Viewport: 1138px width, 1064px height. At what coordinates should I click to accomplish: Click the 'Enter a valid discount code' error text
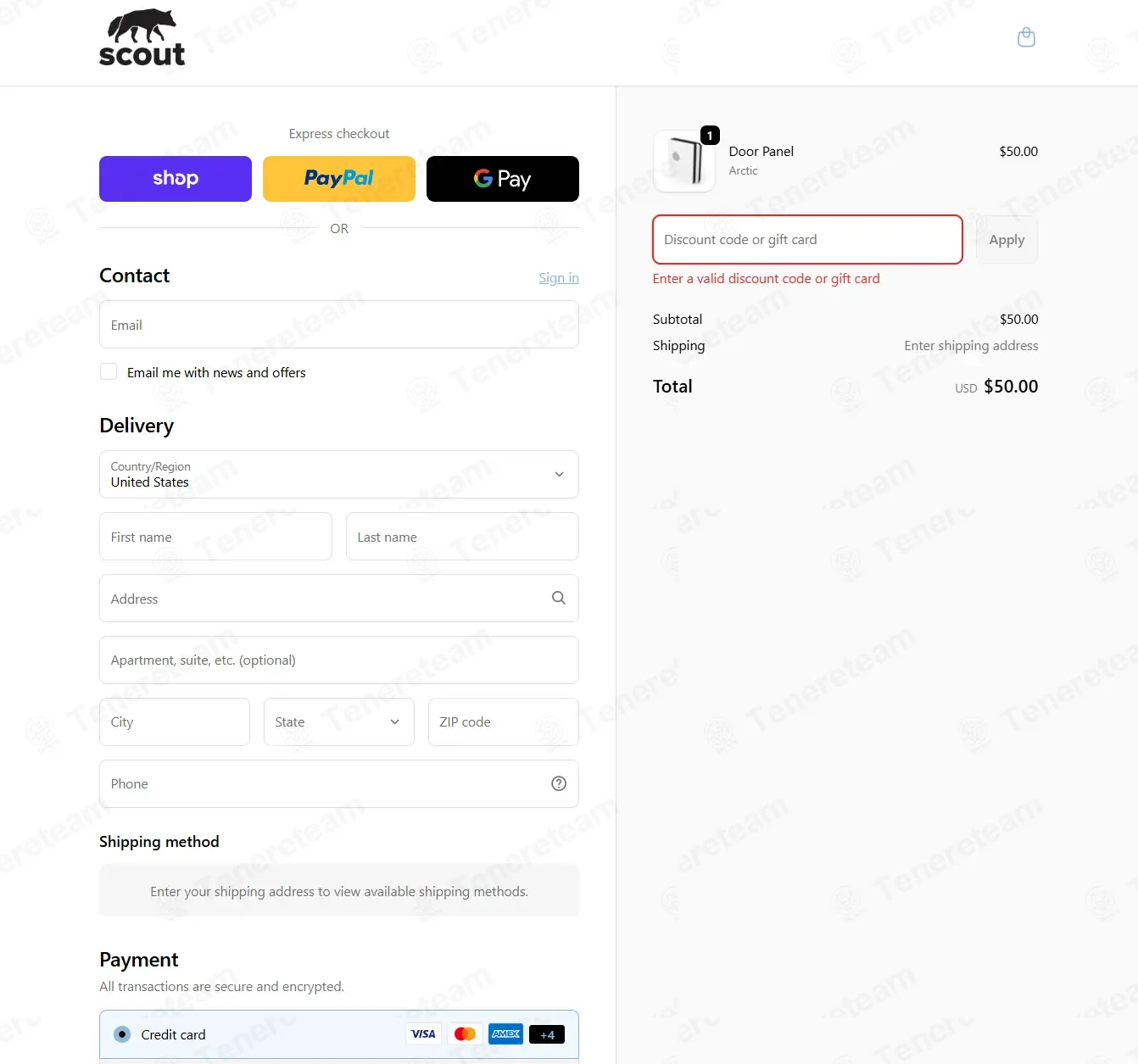tap(766, 279)
